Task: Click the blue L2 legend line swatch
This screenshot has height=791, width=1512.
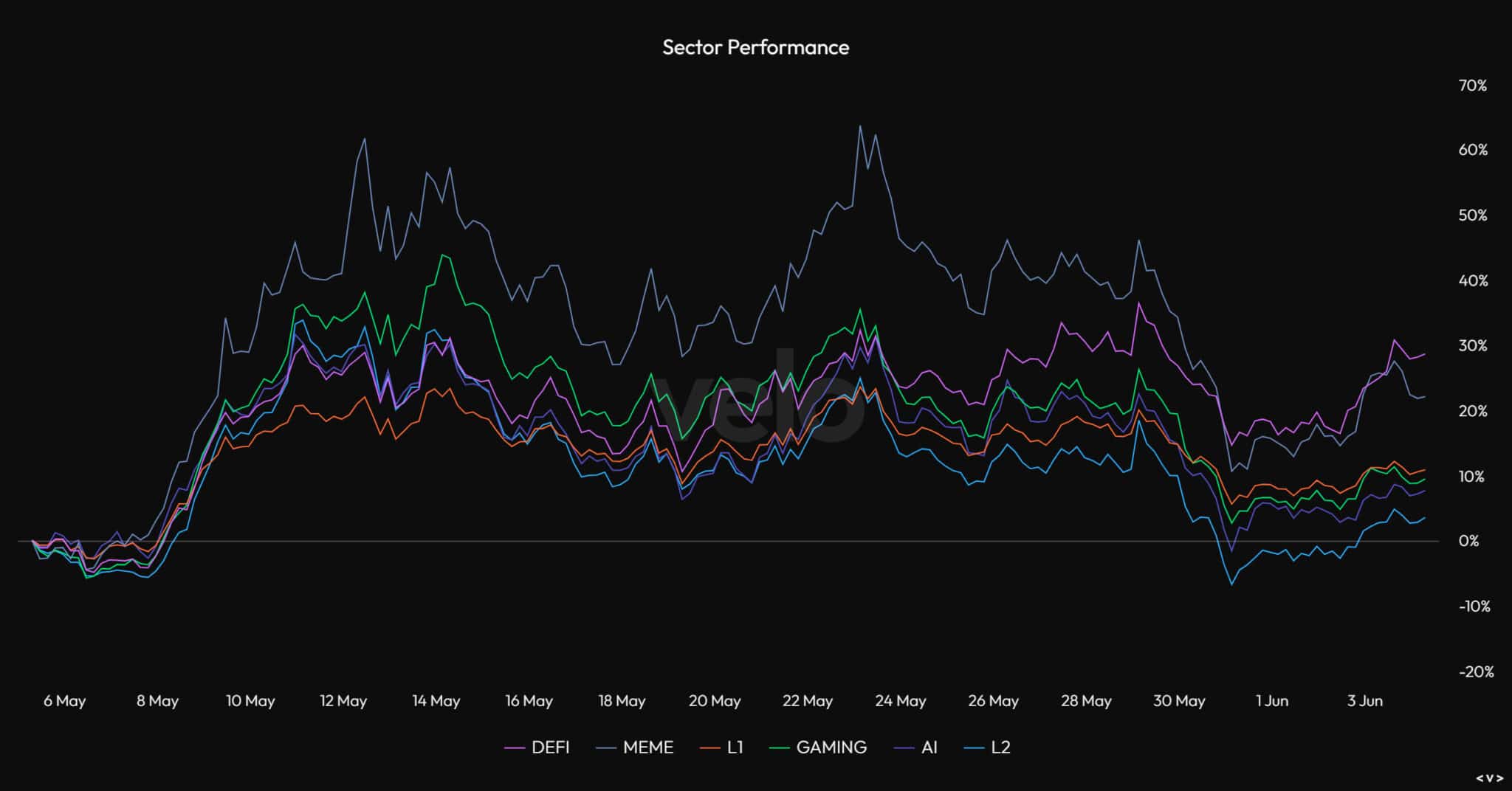Action: pos(975,748)
